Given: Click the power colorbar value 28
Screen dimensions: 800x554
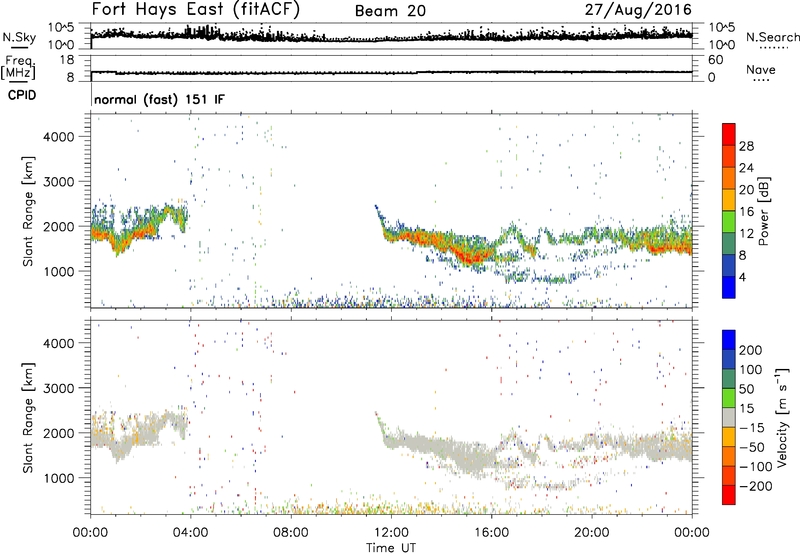Looking at the screenshot, I should click(746, 146).
